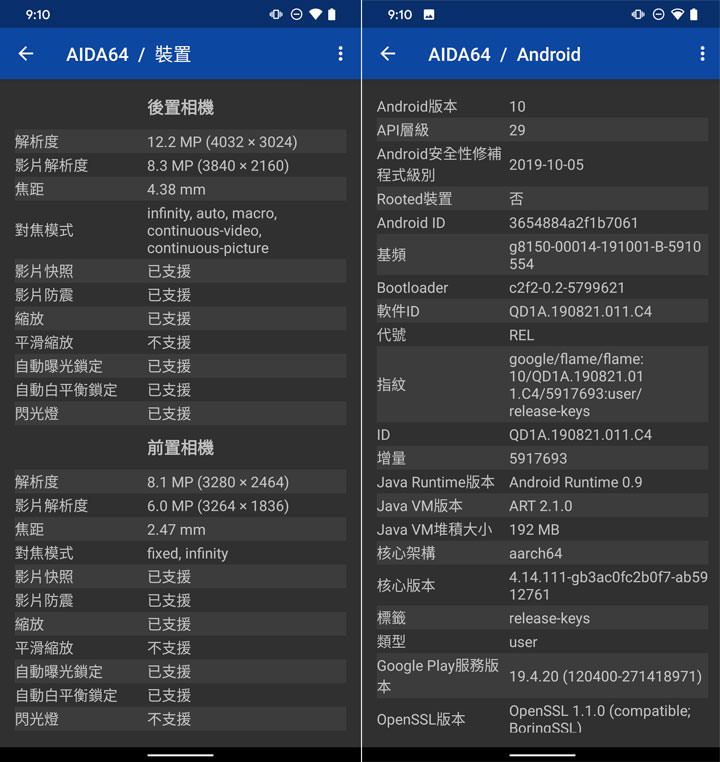Select the 後置相機 section header
The height and width of the screenshot is (762, 720).
click(x=181, y=107)
